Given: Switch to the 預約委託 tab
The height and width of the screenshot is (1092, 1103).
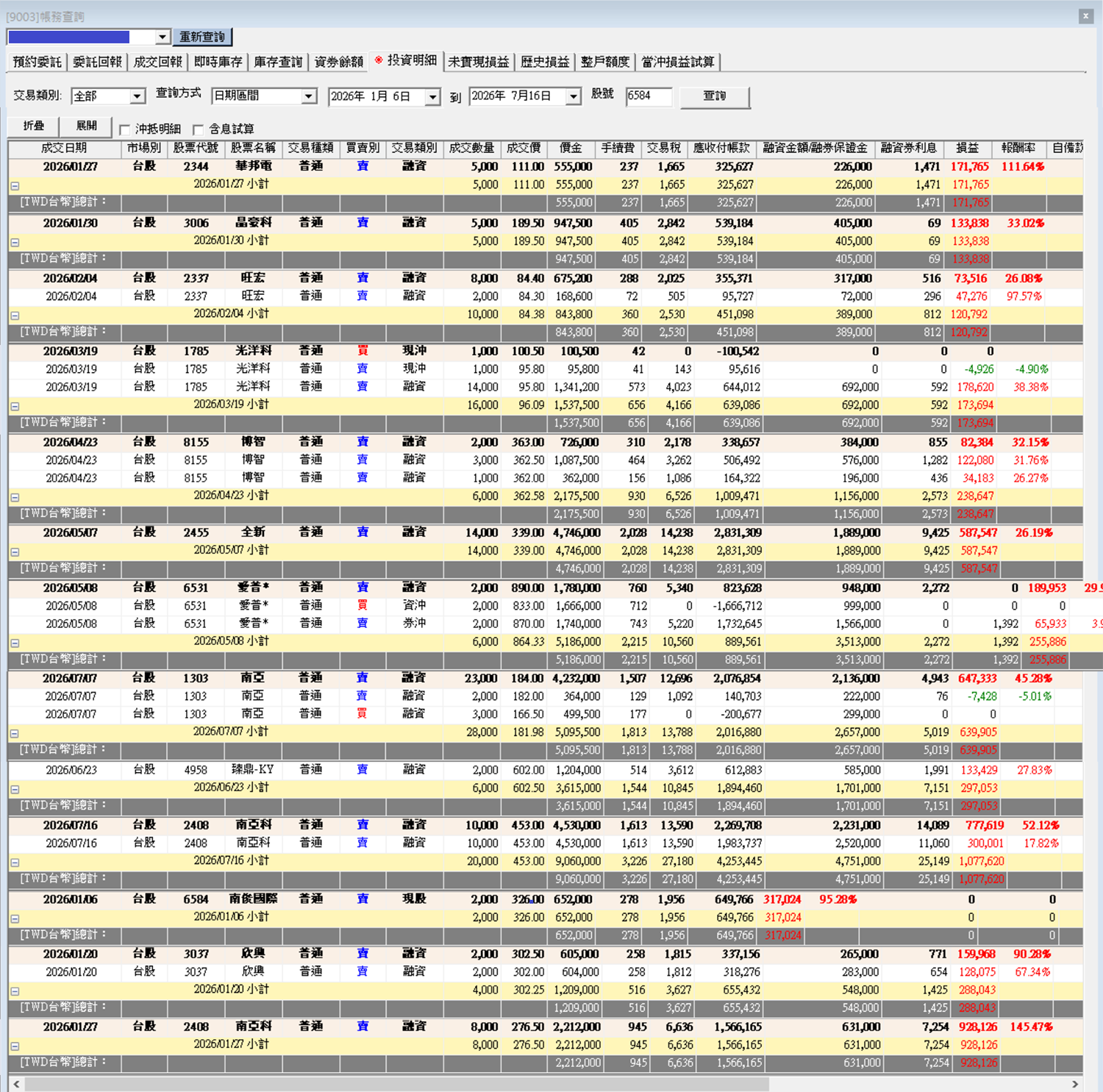Looking at the screenshot, I should (37, 62).
